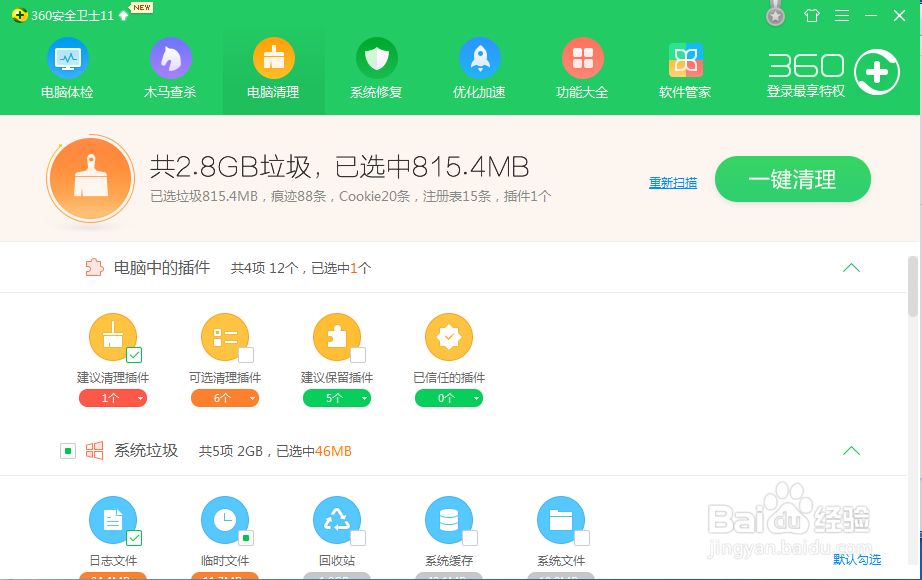Click the 系统文件 folder icon
The width and height of the screenshot is (922, 580).
tap(561, 520)
